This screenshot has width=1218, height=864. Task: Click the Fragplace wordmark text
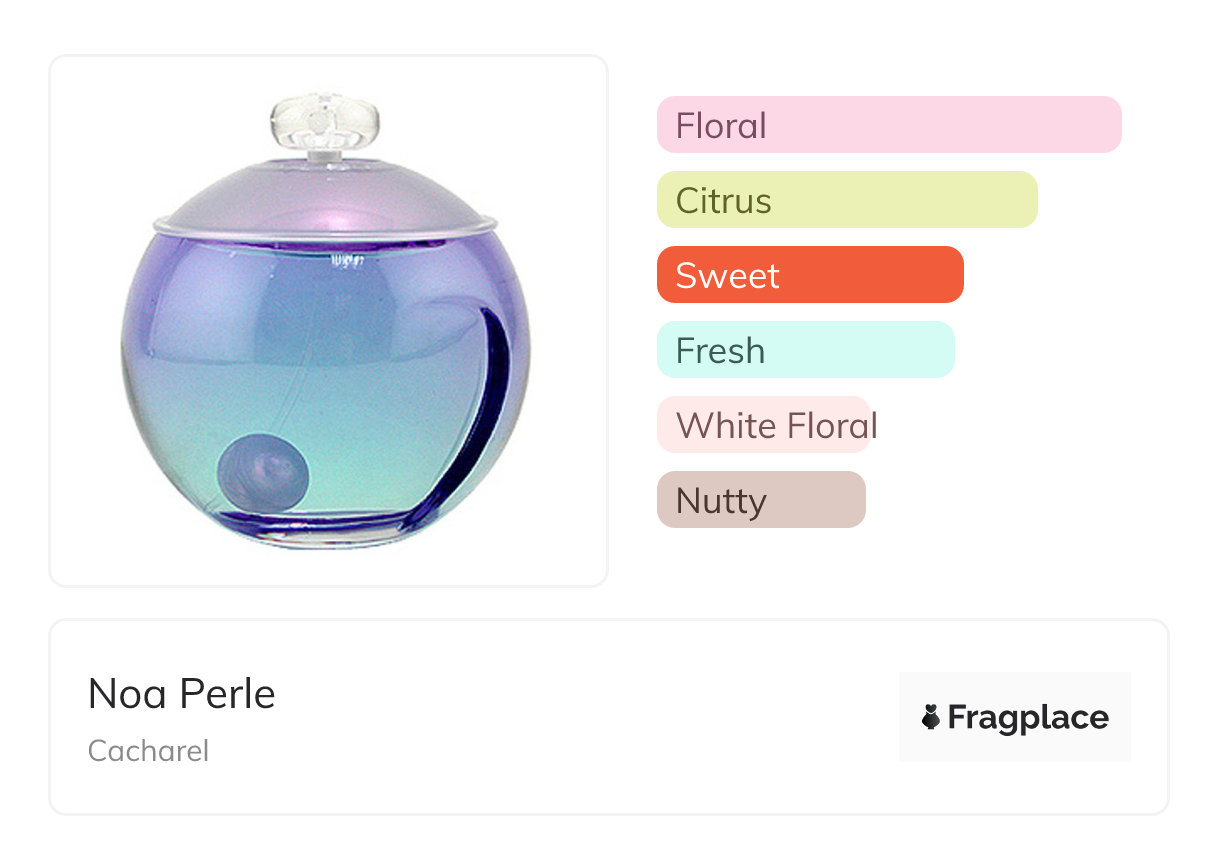(x=1028, y=717)
